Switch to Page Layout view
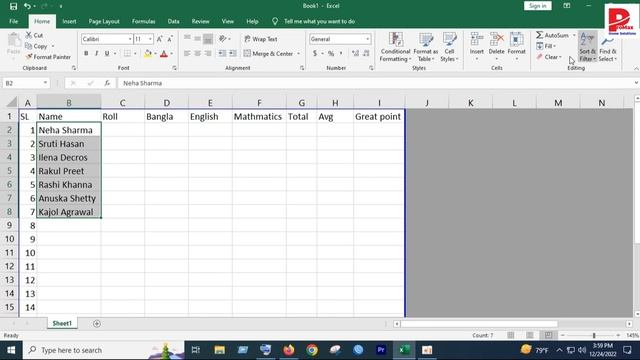Image resolution: width=640 pixels, height=360 pixels. [529, 335]
